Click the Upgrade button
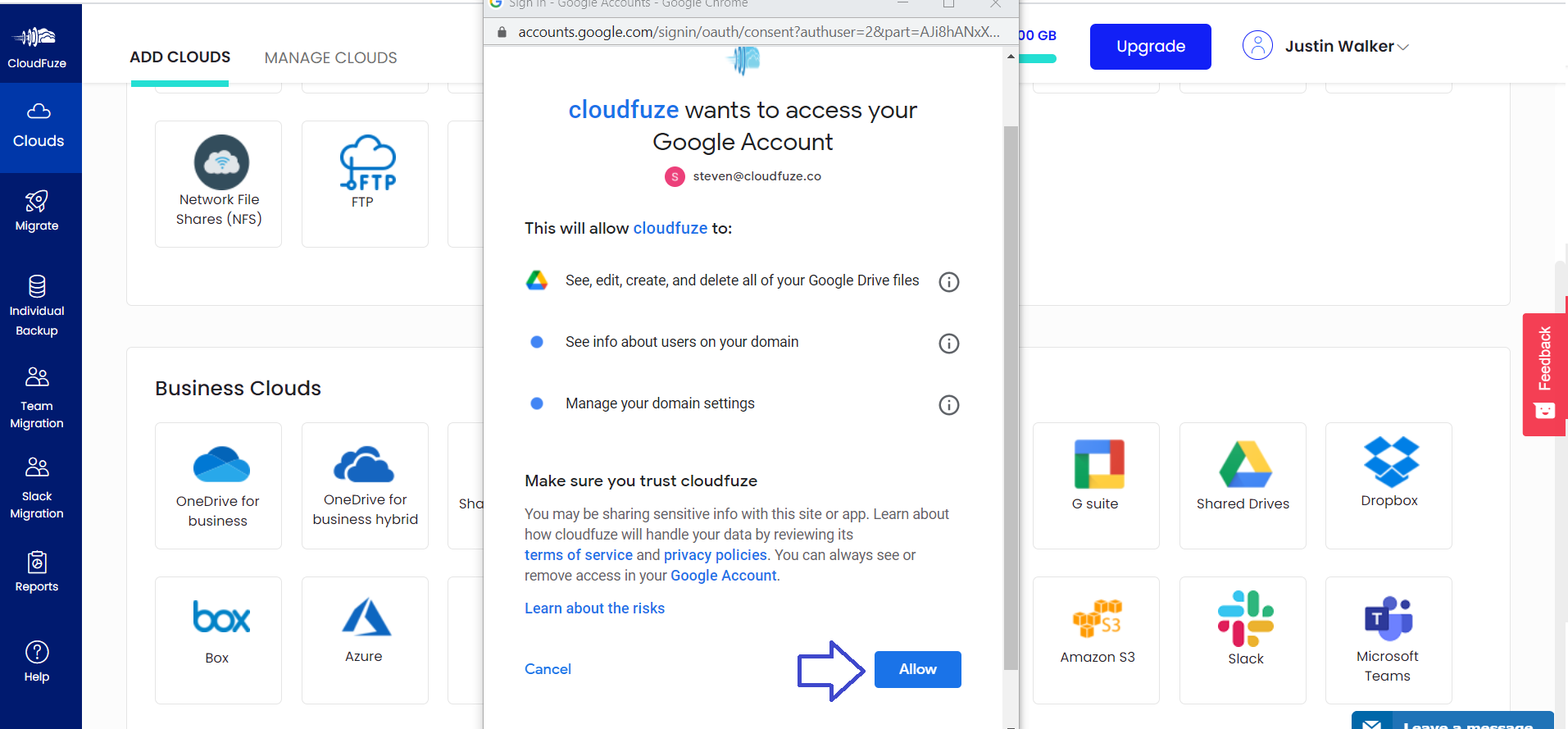This screenshot has height=729, width=1568. pos(1150,47)
